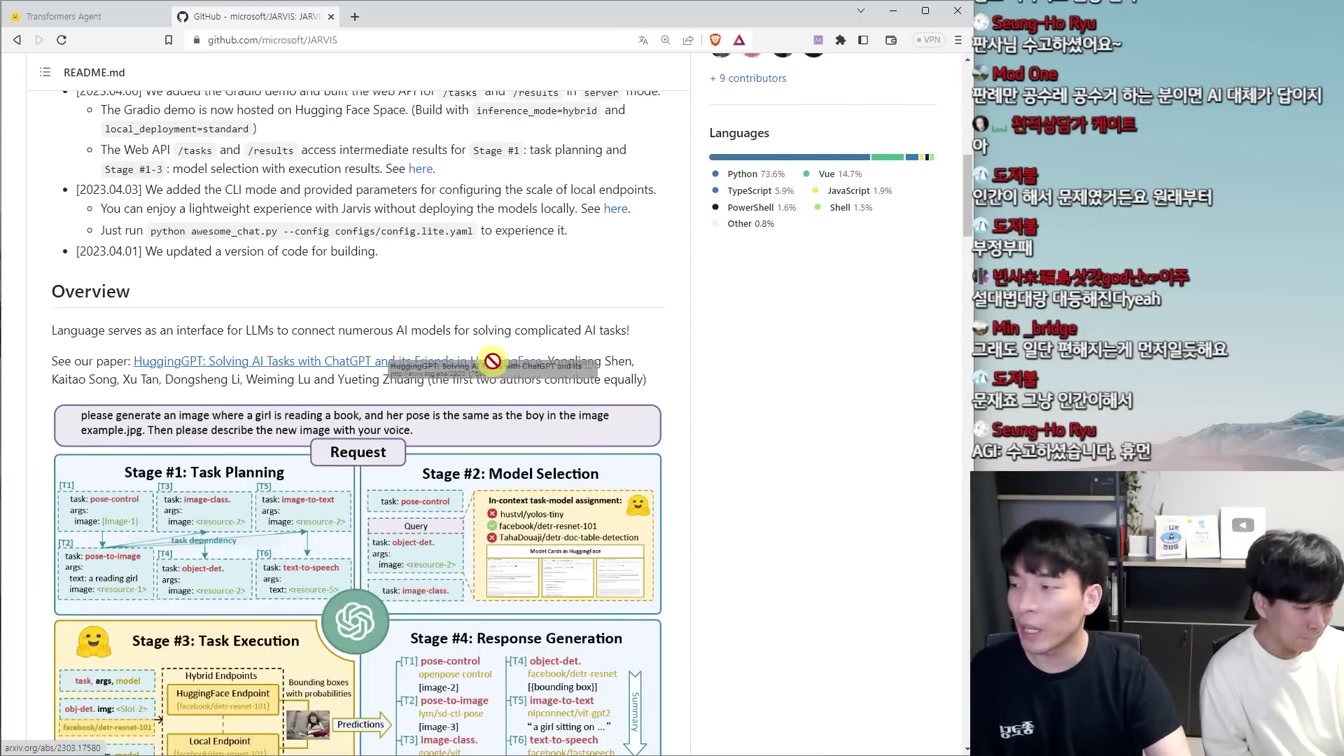
Task: Open the translate page icon
Action: point(643,40)
